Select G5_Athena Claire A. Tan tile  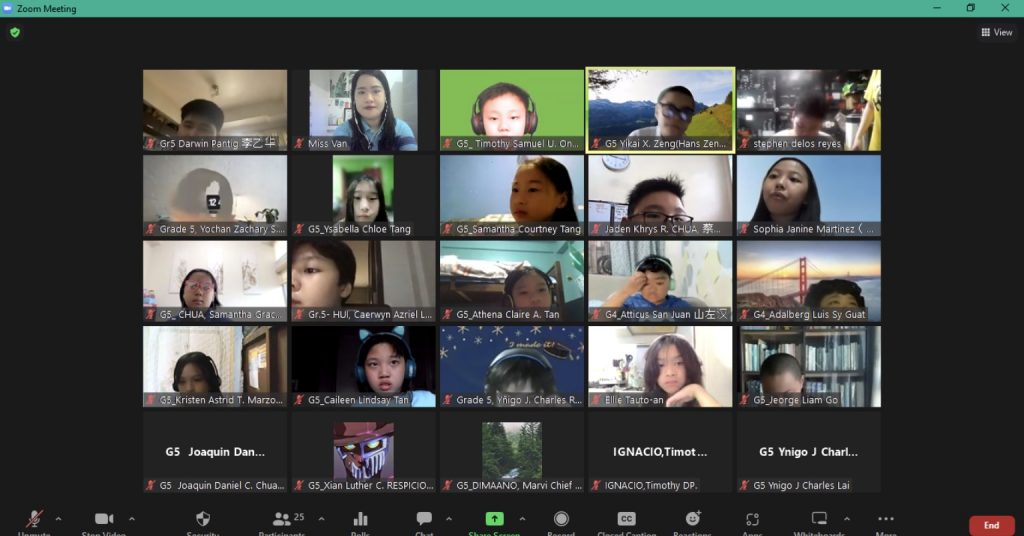511,281
